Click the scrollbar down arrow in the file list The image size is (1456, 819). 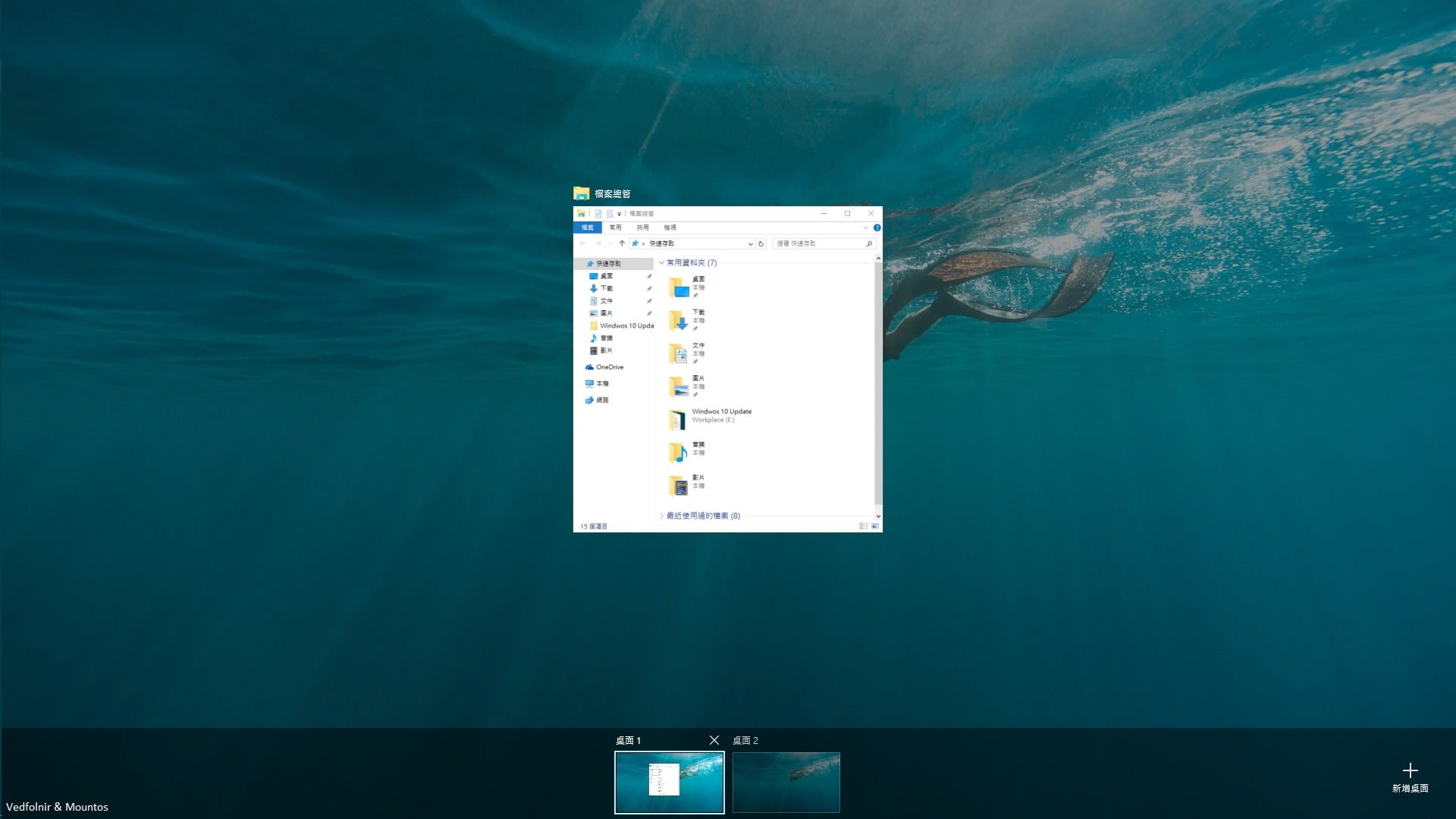tap(878, 516)
